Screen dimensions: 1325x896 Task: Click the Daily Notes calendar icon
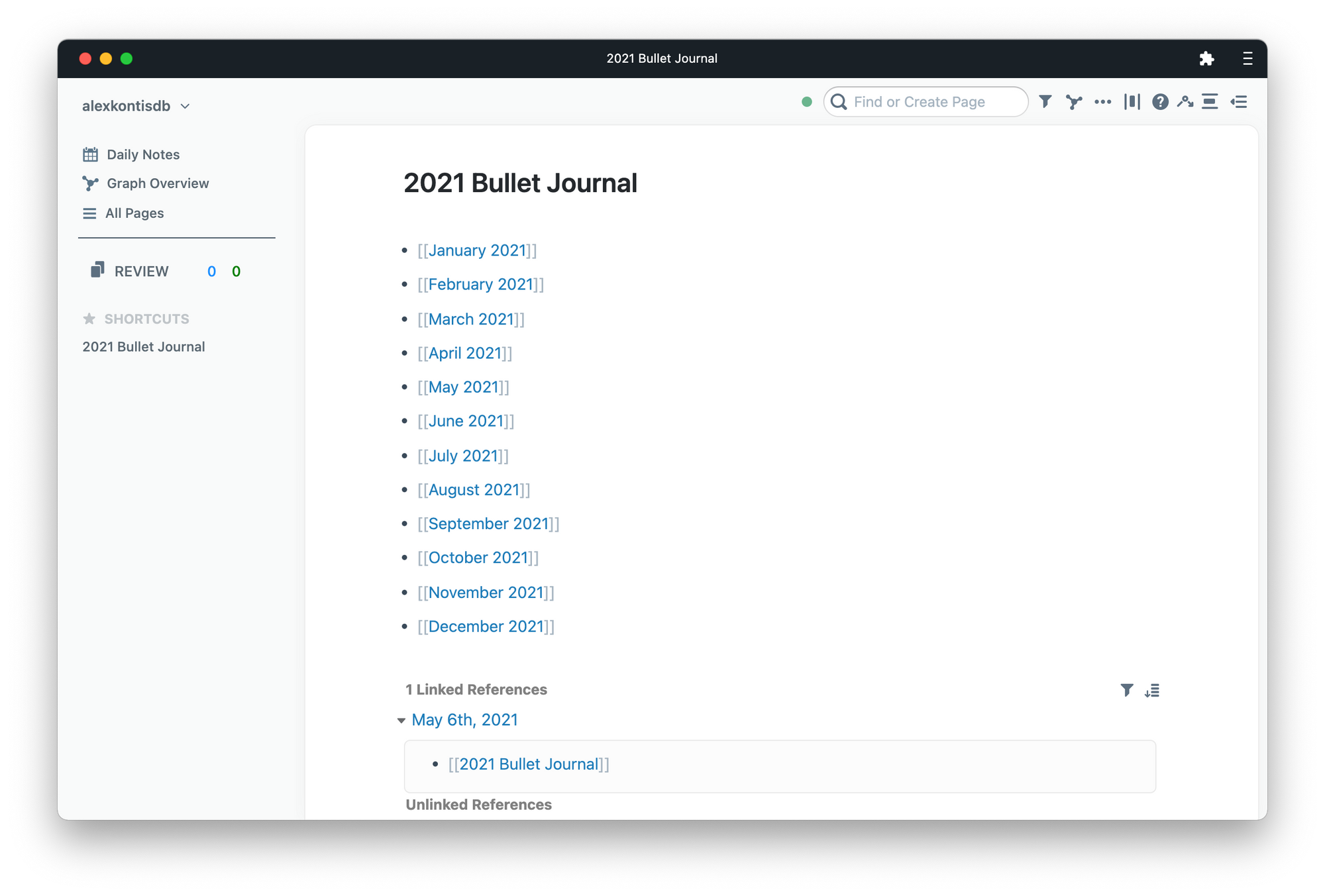pyautogui.click(x=91, y=154)
